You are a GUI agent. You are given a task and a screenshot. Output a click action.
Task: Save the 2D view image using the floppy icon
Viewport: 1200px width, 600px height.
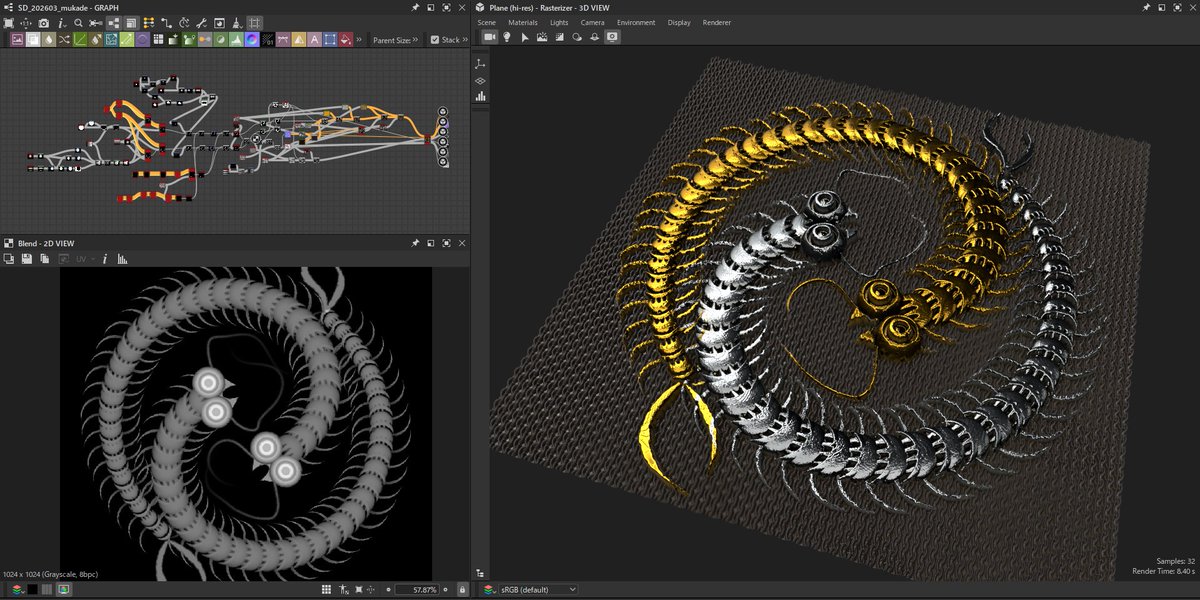pos(27,259)
